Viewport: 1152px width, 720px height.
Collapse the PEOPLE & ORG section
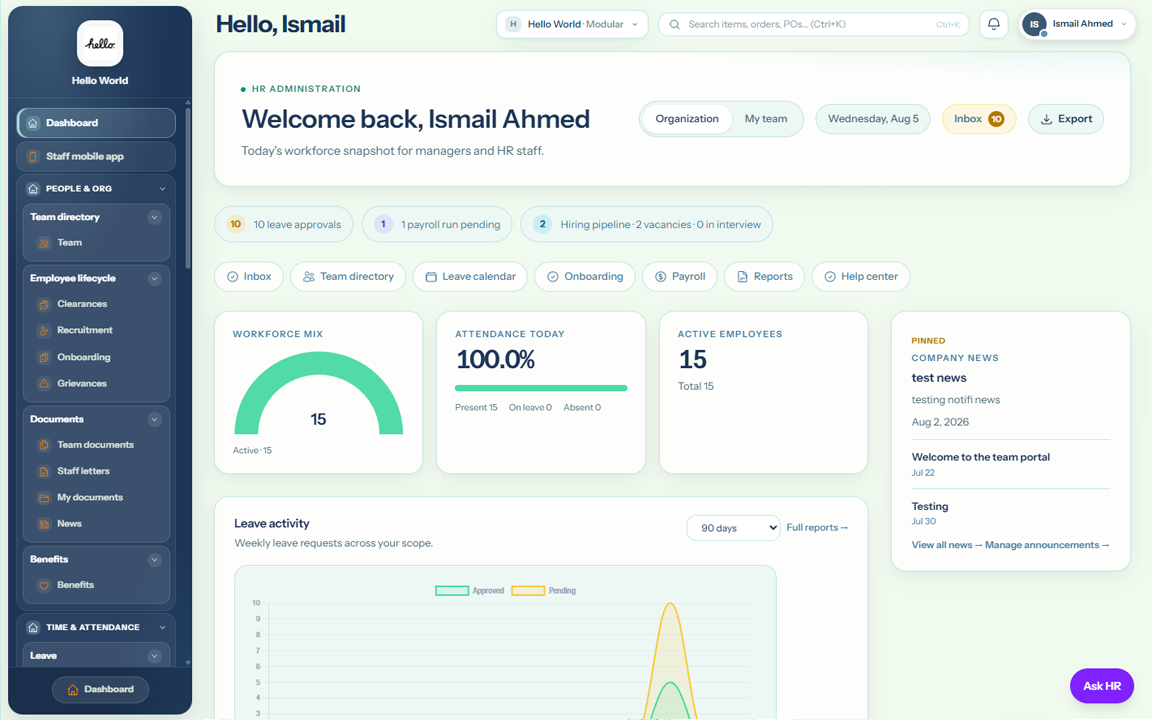(x=162, y=189)
